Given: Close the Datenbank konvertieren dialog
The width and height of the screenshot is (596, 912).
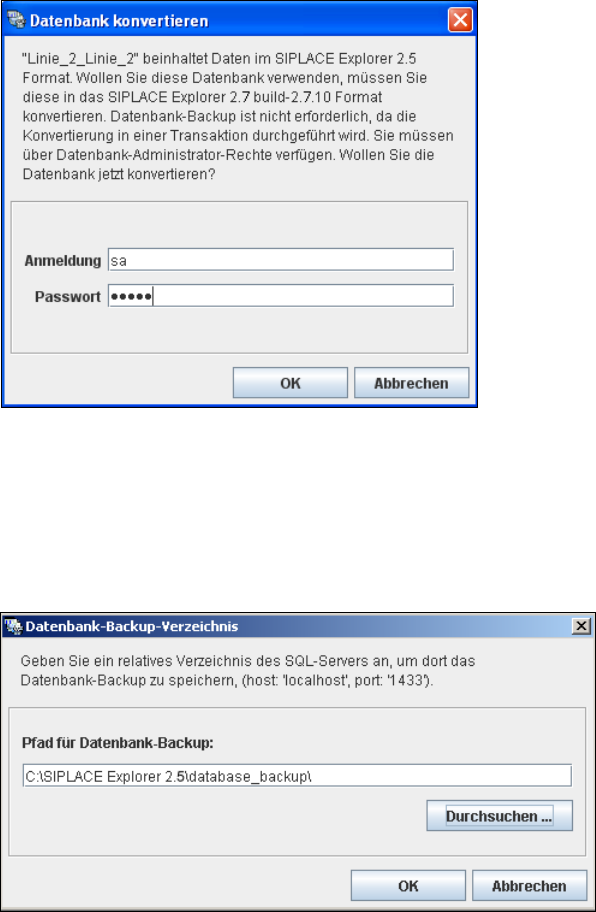Looking at the screenshot, I should pos(459,21).
